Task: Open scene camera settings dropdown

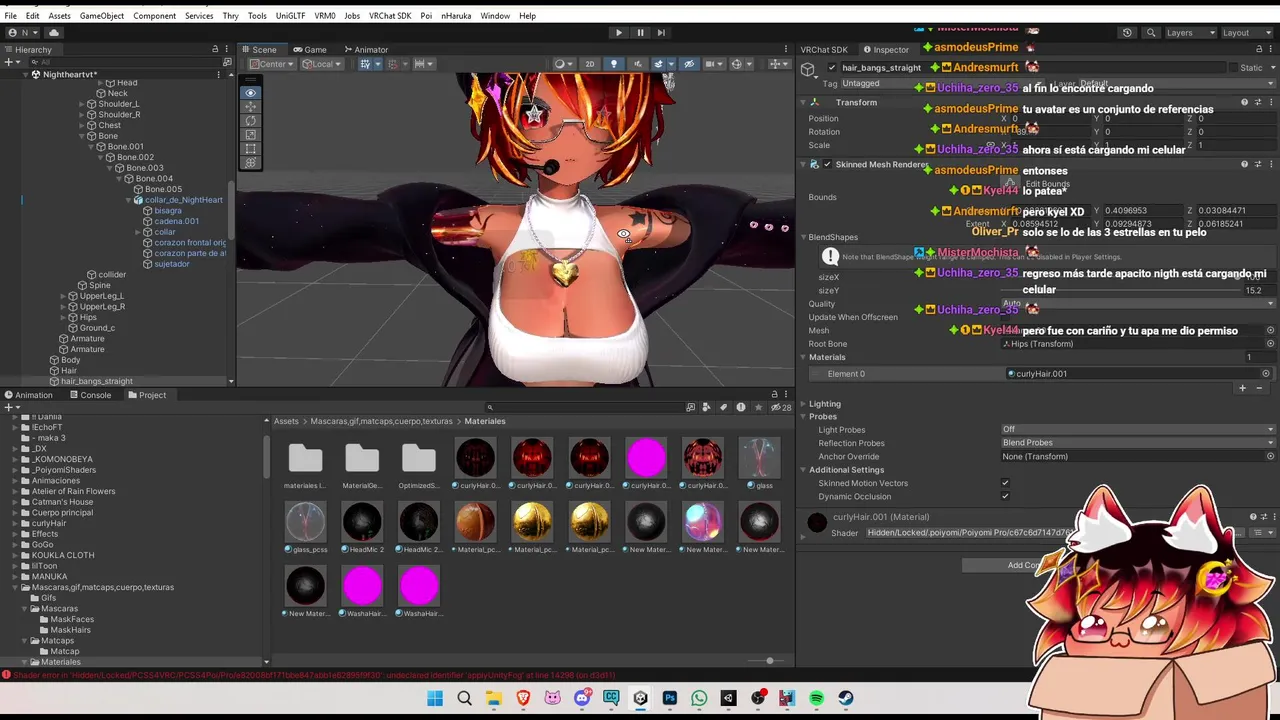Action: tap(714, 64)
